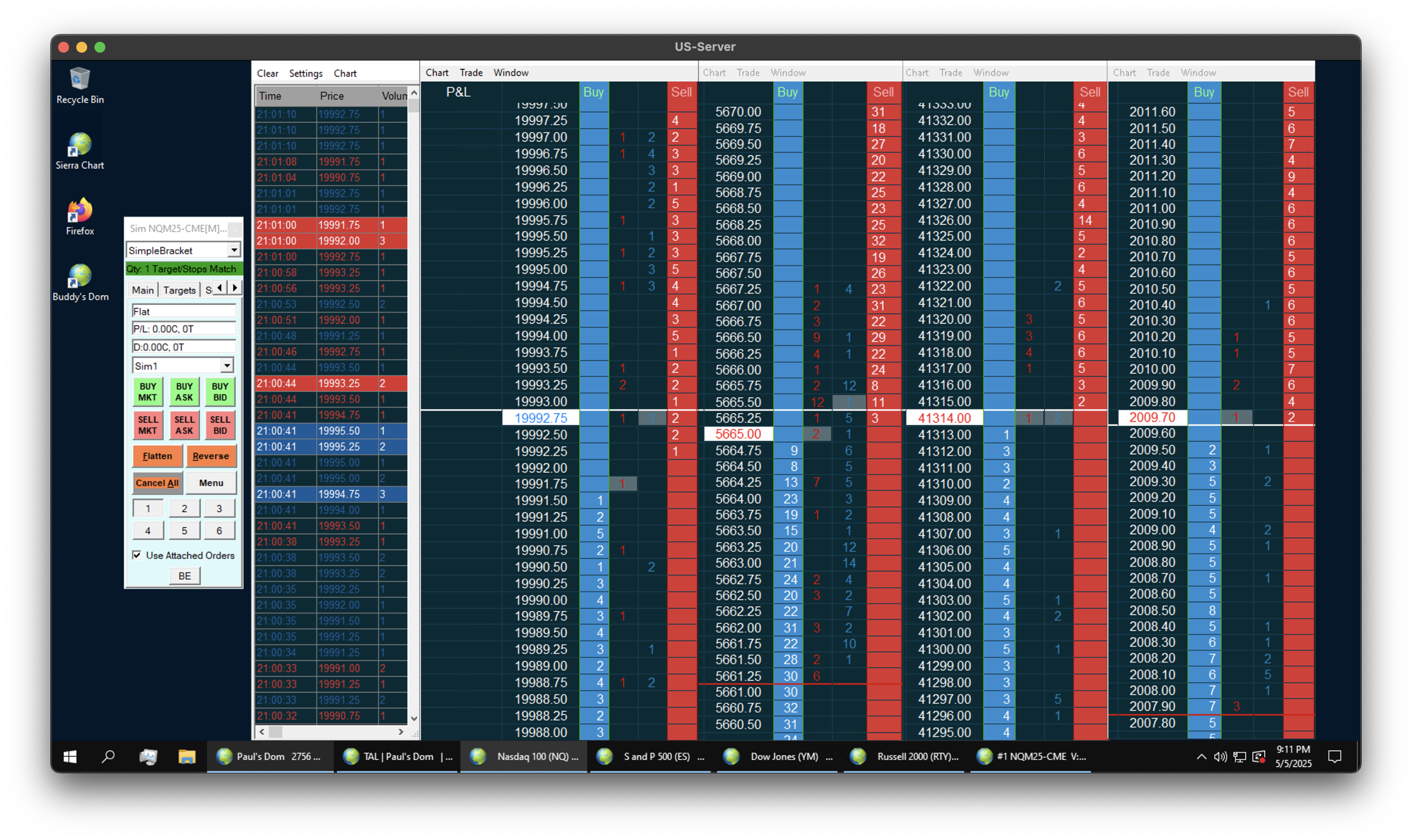Expand the SimpleBracket dropdown
Image resolution: width=1412 pixels, height=840 pixels.
point(234,250)
